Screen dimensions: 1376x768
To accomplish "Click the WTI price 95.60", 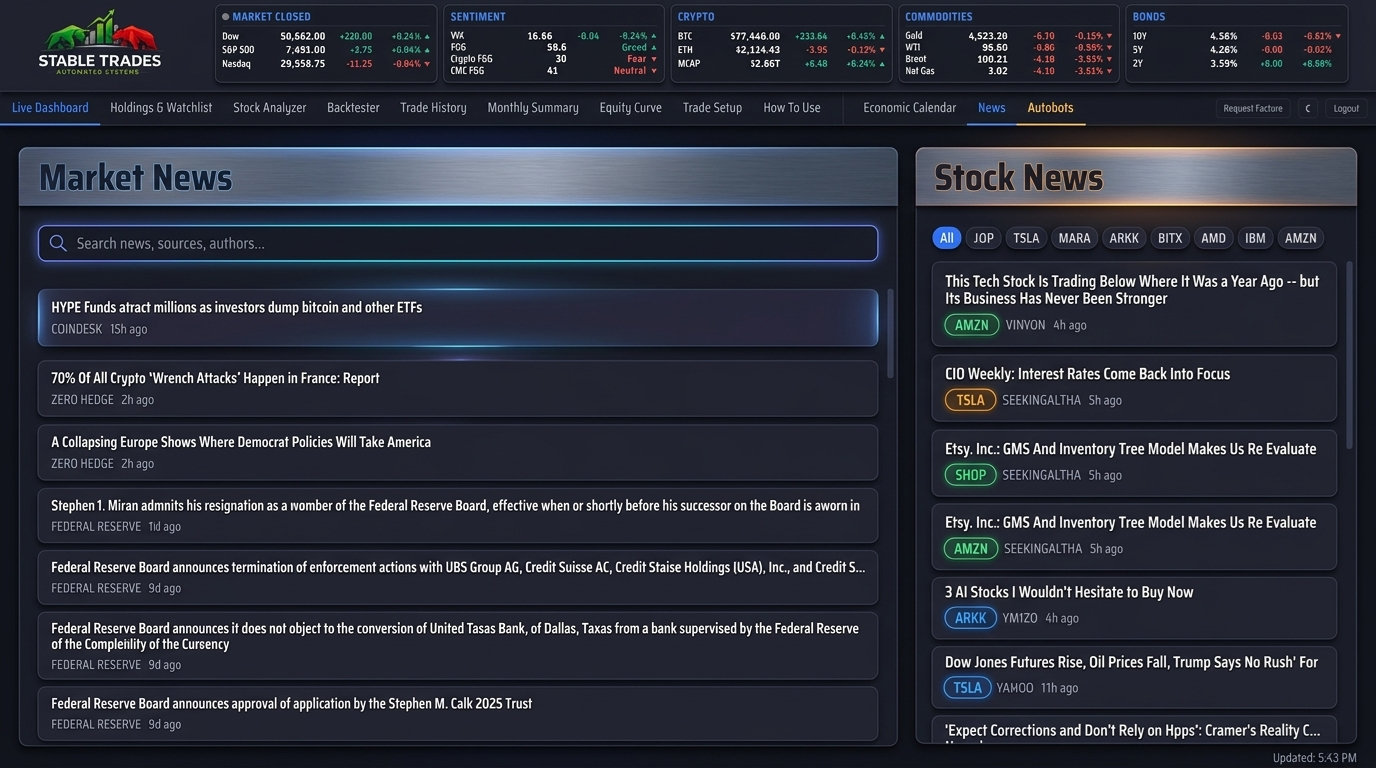I will click(995, 47).
